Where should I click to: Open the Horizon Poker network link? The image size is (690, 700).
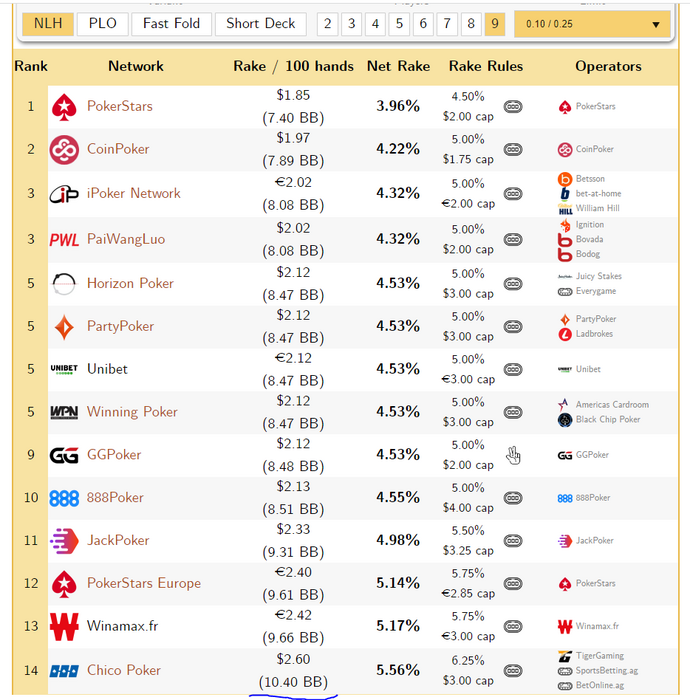(x=130, y=283)
